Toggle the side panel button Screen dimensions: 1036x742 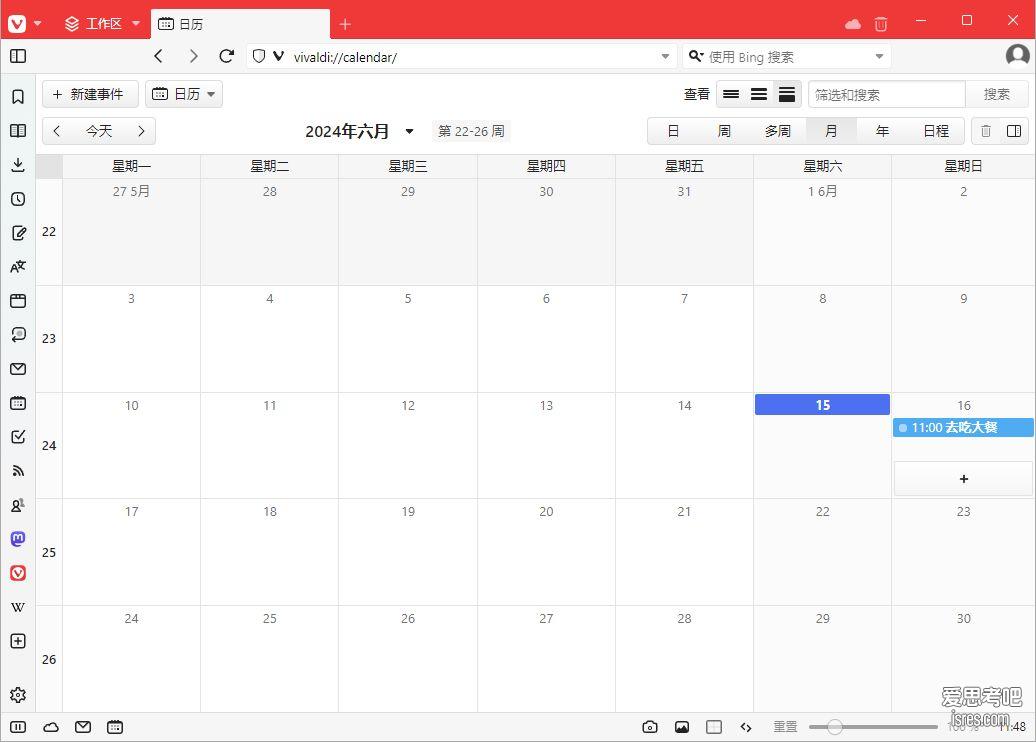click(x=18, y=56)
